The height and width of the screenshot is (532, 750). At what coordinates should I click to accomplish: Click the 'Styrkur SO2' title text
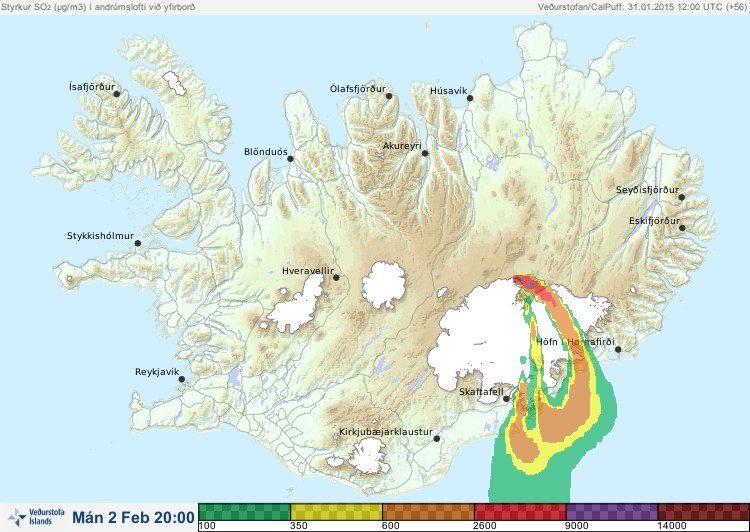click(x=98, y=7)
